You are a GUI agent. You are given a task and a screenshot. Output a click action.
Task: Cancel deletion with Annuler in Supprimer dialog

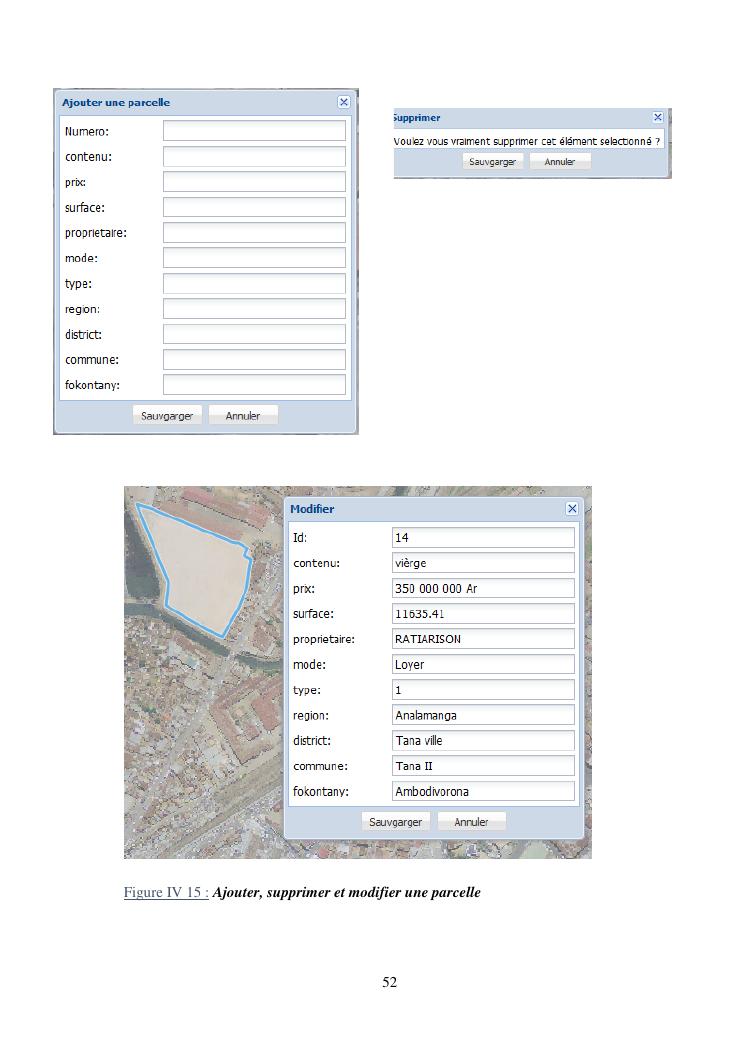pos(560,161)
